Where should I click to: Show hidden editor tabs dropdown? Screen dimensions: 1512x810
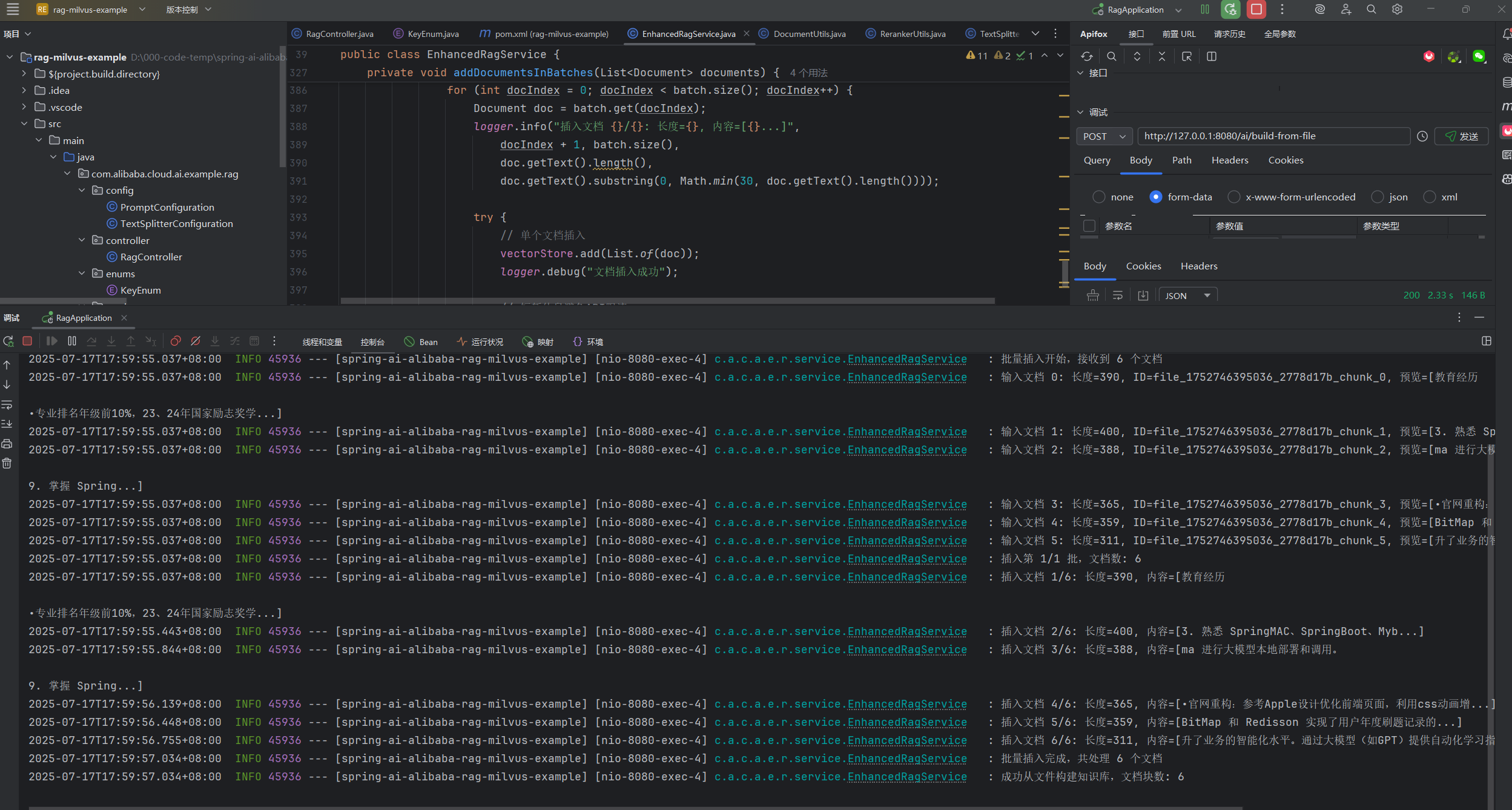tap(1035, 34)
